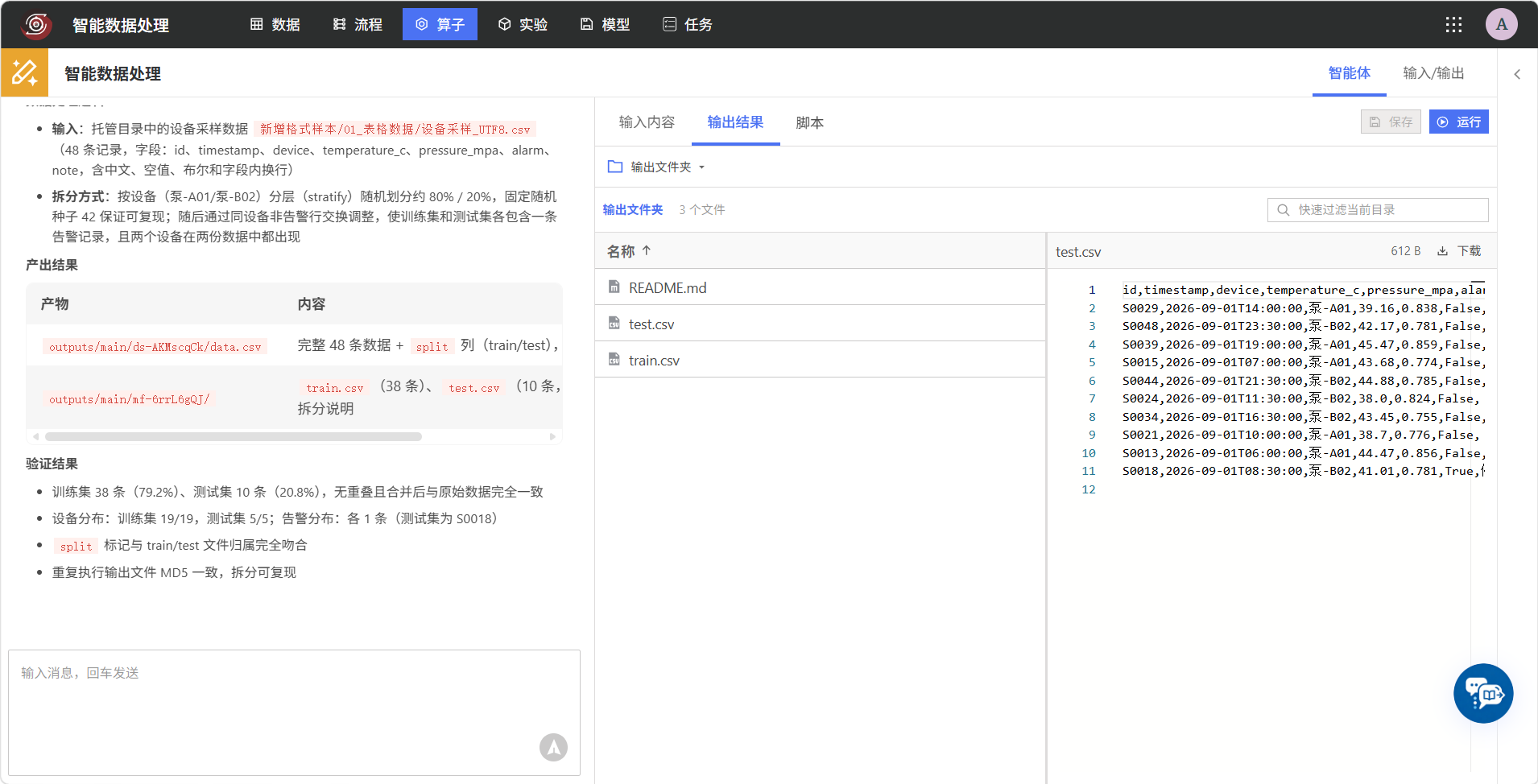Click the message input box
Image resolution: width=1538 pixels, height=784 pixels.
[294, 712]
